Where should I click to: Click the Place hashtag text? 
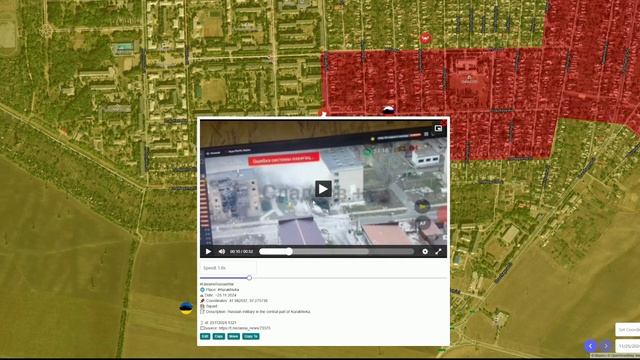pos(228,289)
